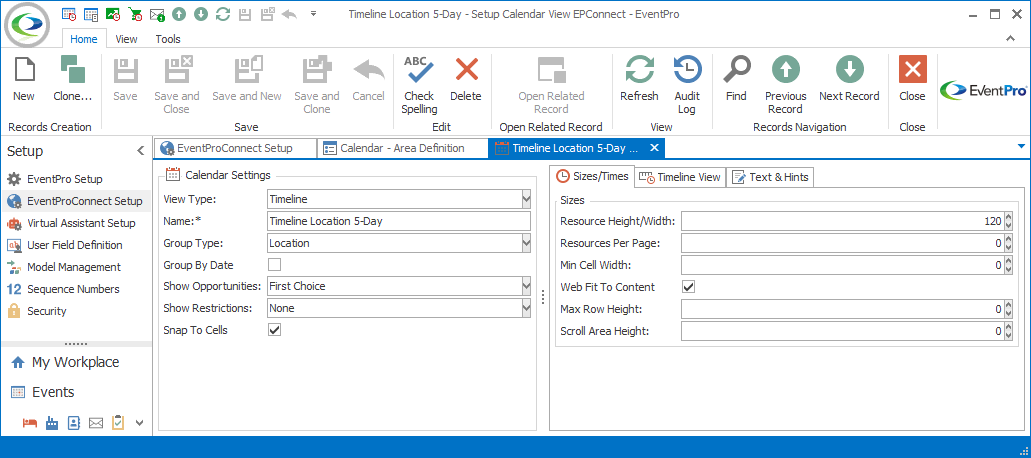This screenshot has width=1031, height=458.
Task: Click calendar-with-clock icon in quick access toolbar
Action: 69,14
